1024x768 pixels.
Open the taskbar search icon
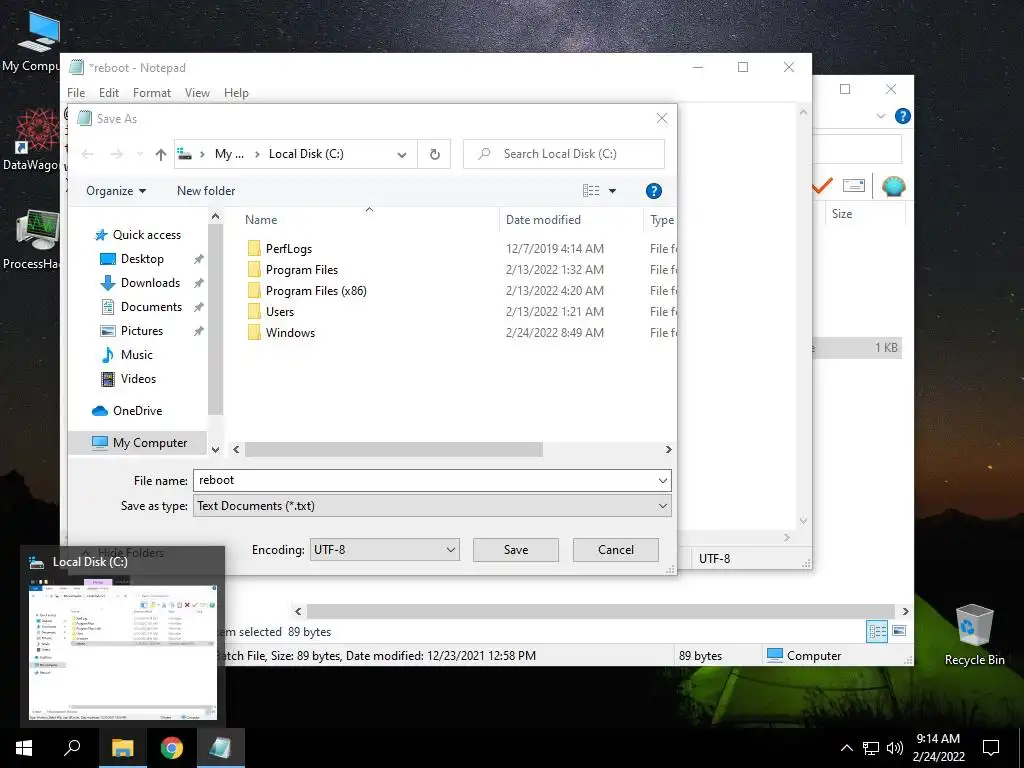tap(72, 748)
